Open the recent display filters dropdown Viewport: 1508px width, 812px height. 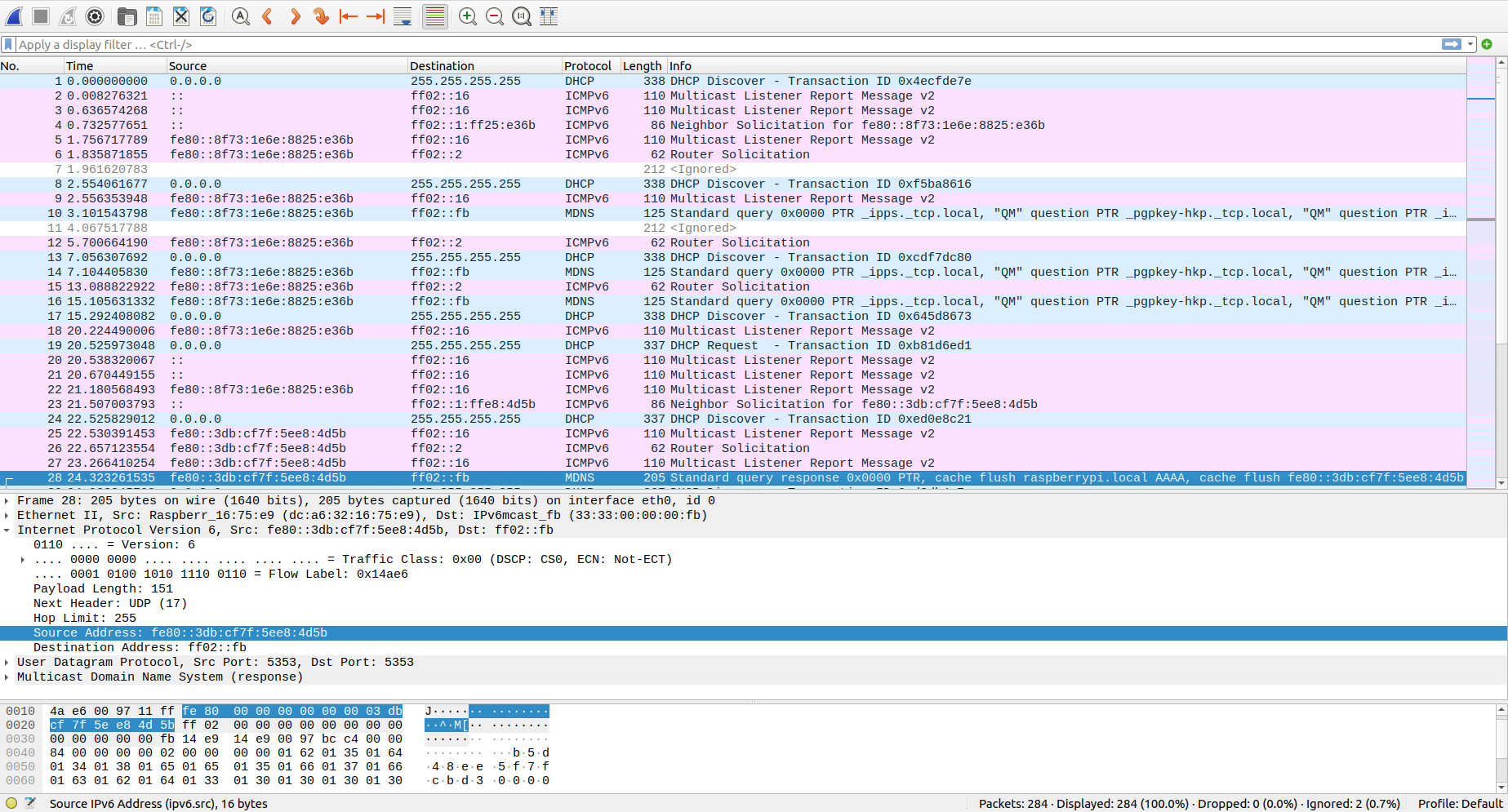1470,44
